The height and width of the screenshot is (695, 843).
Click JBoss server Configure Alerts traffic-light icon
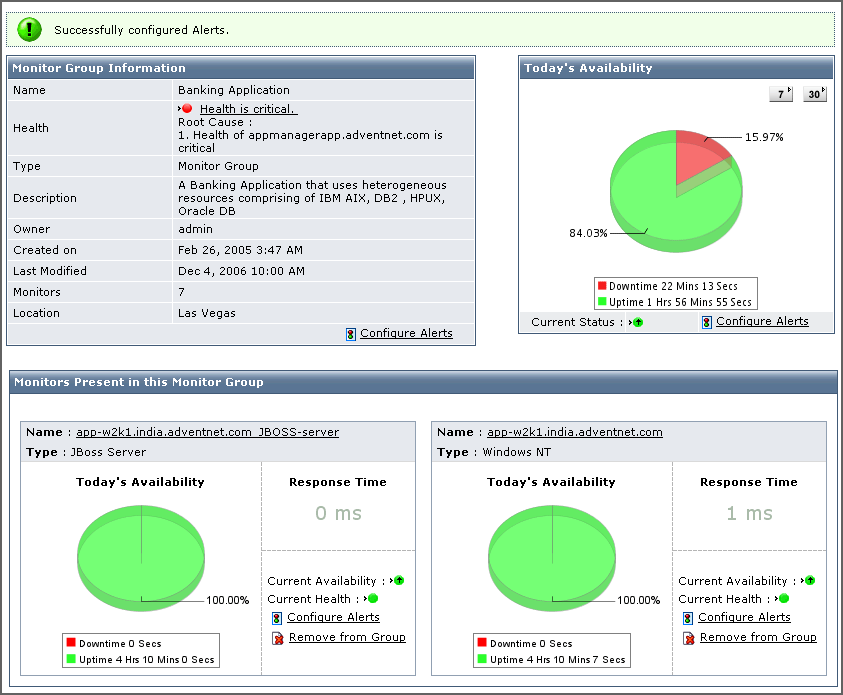[277, 618]
